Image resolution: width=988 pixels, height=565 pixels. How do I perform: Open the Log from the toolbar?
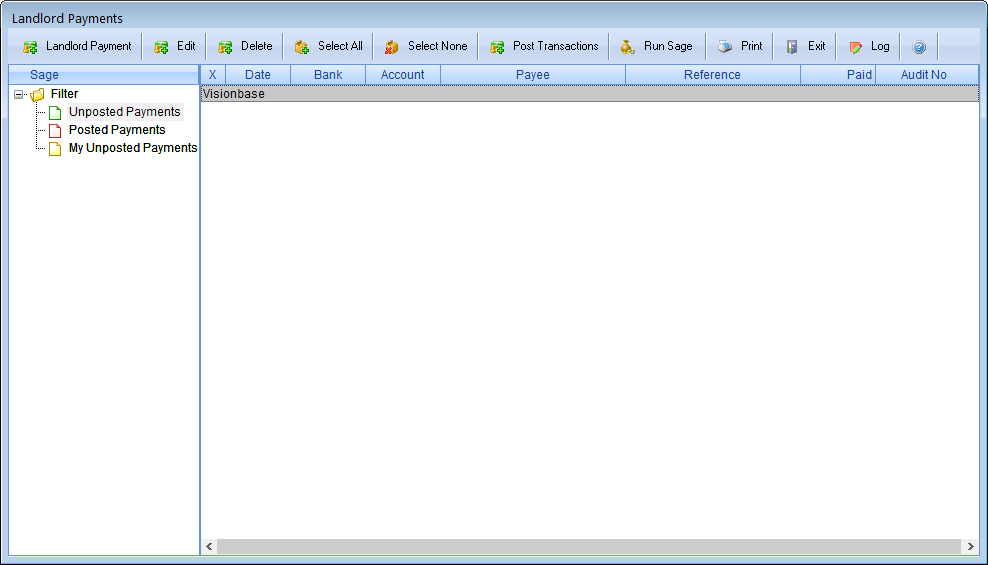pos(869,47)
